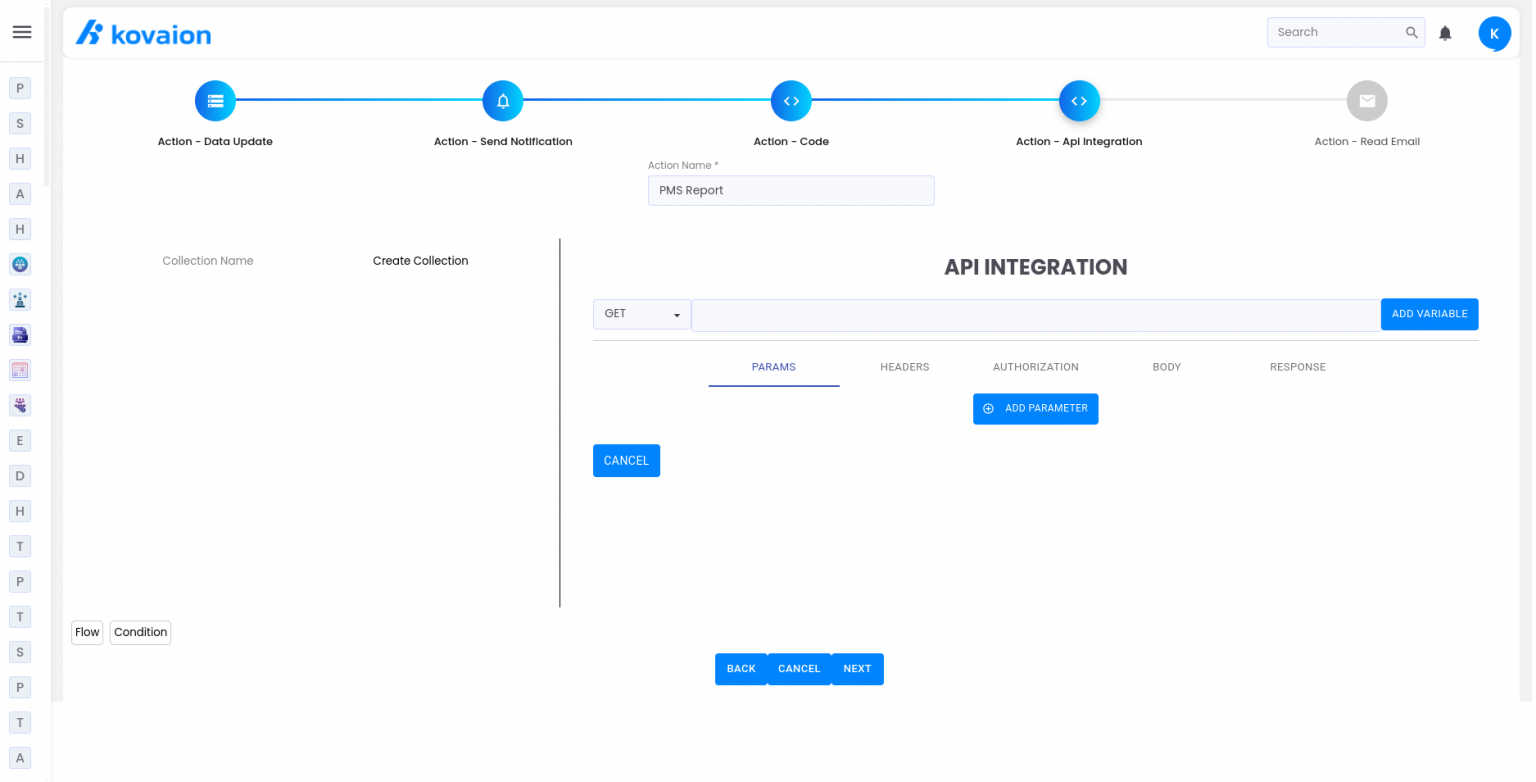Viewport: 1536px width, 782px height.
Task: Click inside the Action Name input field
Action: (791, 190)
